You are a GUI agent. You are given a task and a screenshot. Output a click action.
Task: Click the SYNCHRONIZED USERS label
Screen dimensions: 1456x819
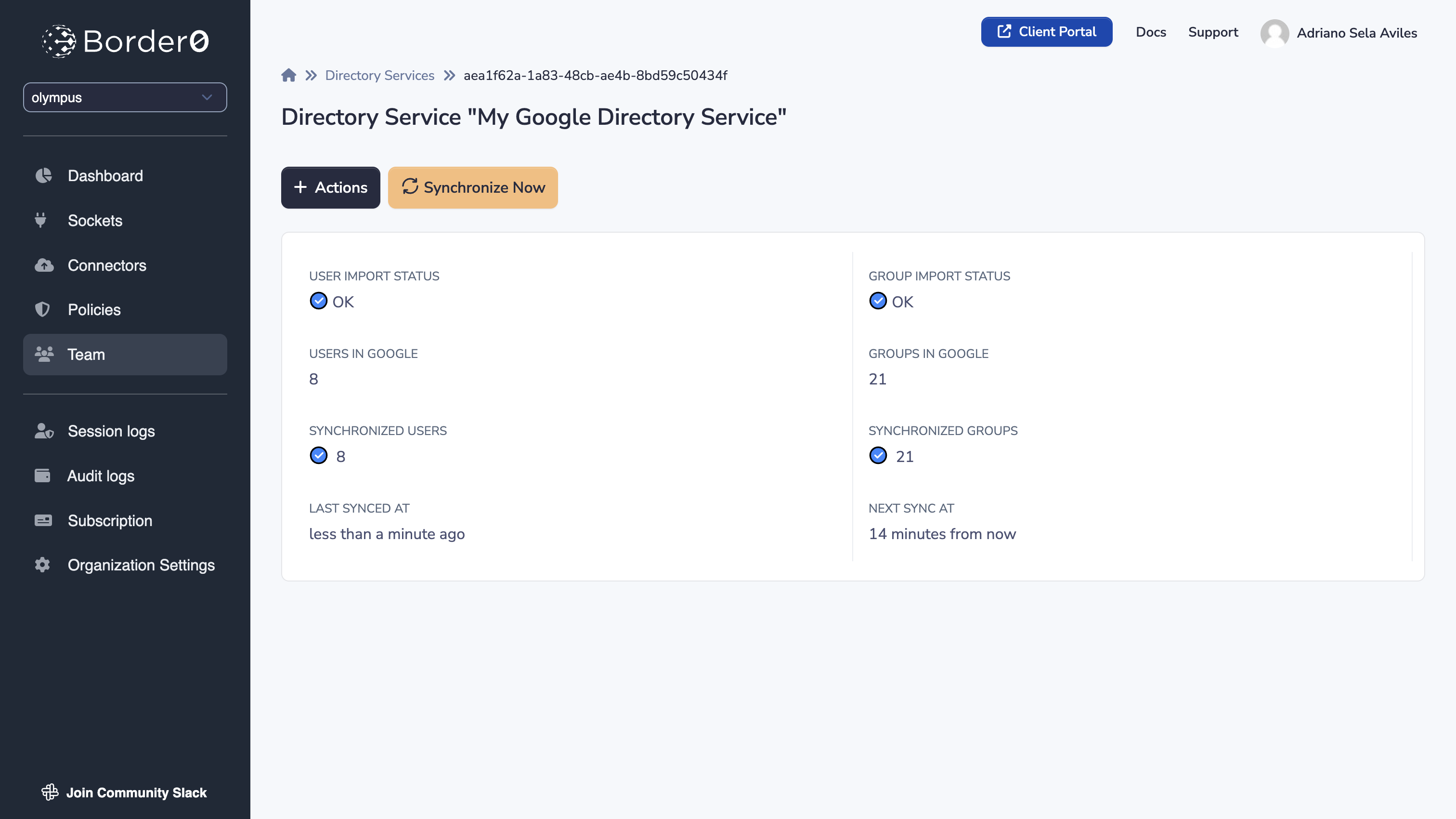click(378, 430)
